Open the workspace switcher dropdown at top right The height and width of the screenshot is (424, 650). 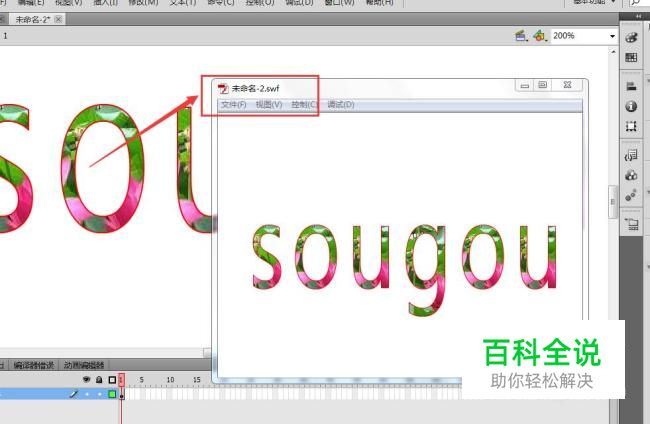pyautogui.click(x=593, y=2)
